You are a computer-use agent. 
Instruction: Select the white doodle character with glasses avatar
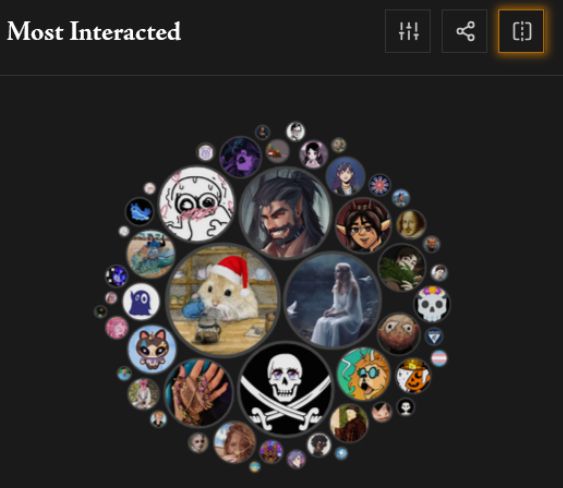pyautogui.click(x=197, y=204)
